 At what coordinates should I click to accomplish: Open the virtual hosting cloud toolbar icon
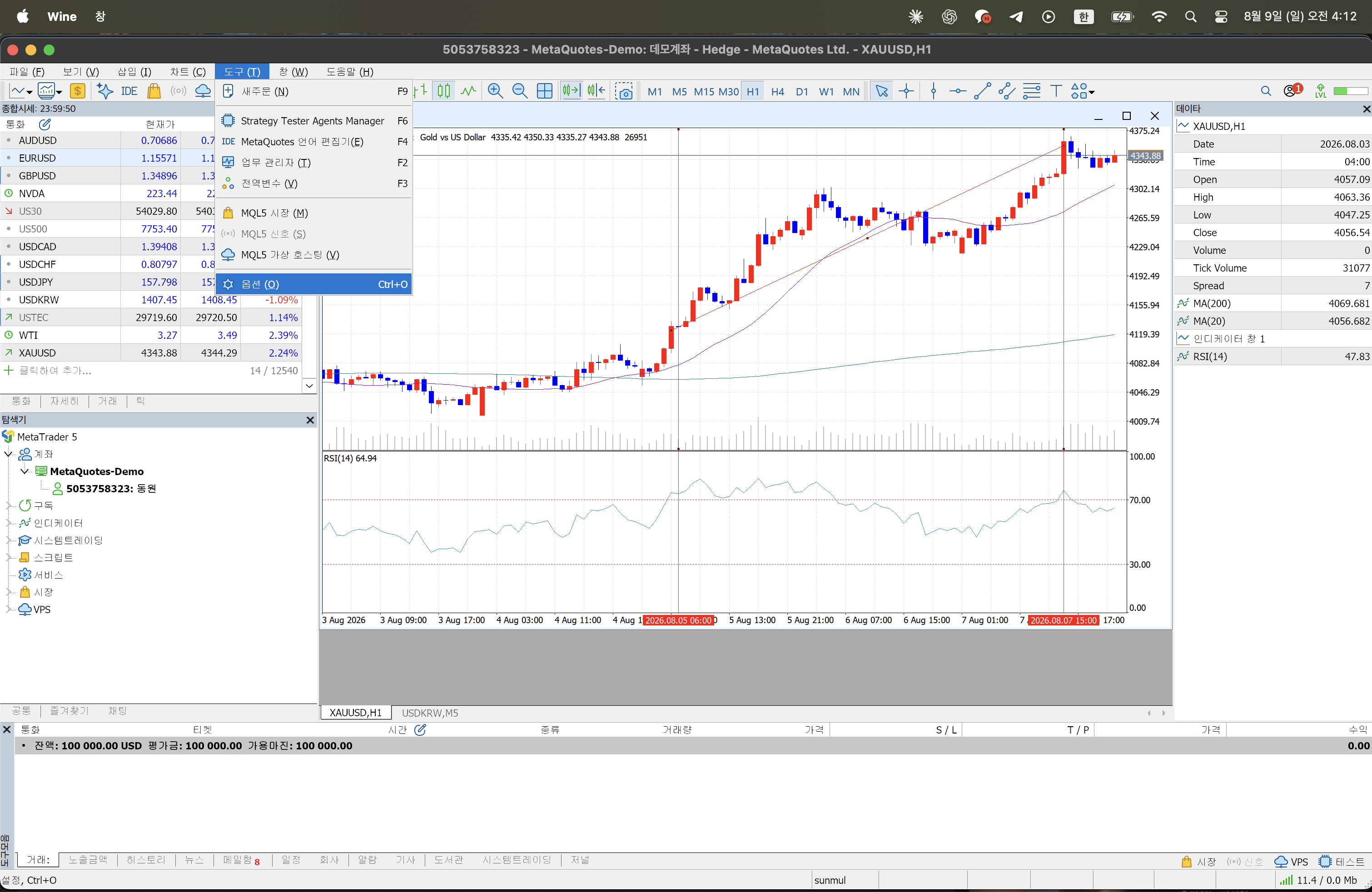click(x=203, y=91)
